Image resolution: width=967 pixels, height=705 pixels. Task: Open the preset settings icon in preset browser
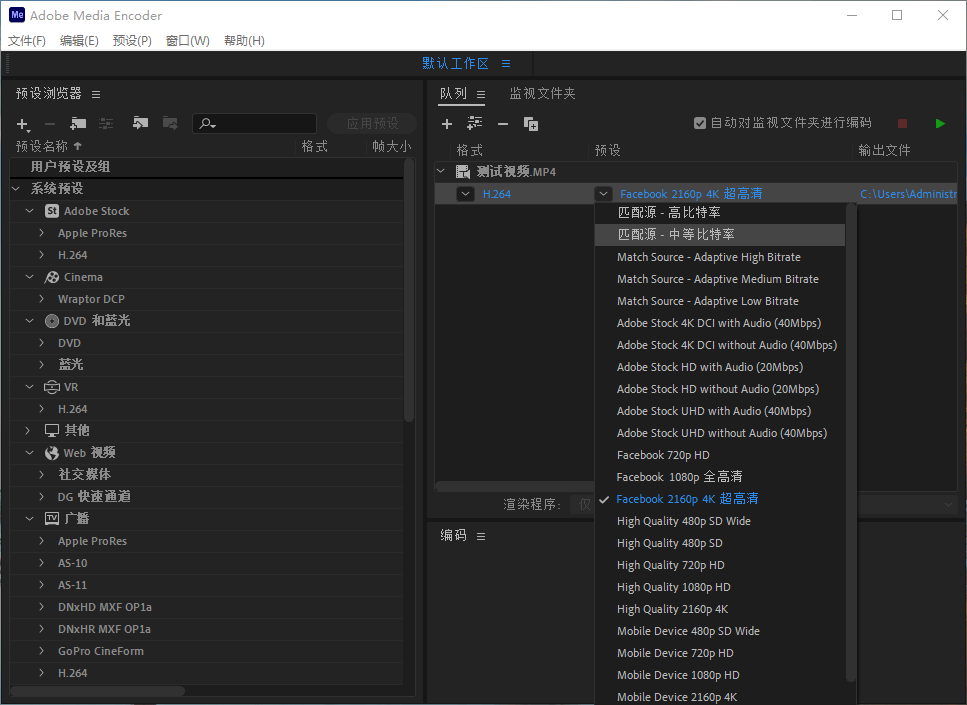106,123
